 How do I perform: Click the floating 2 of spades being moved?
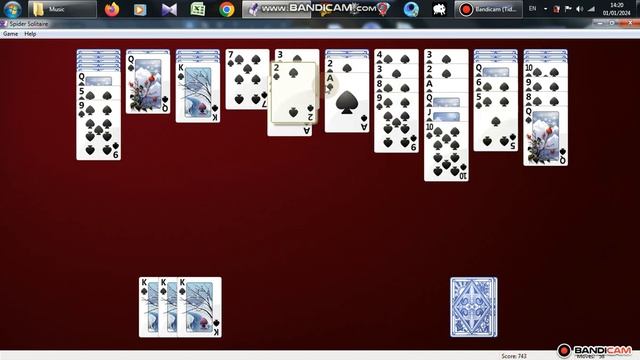(x=293, y=92)
